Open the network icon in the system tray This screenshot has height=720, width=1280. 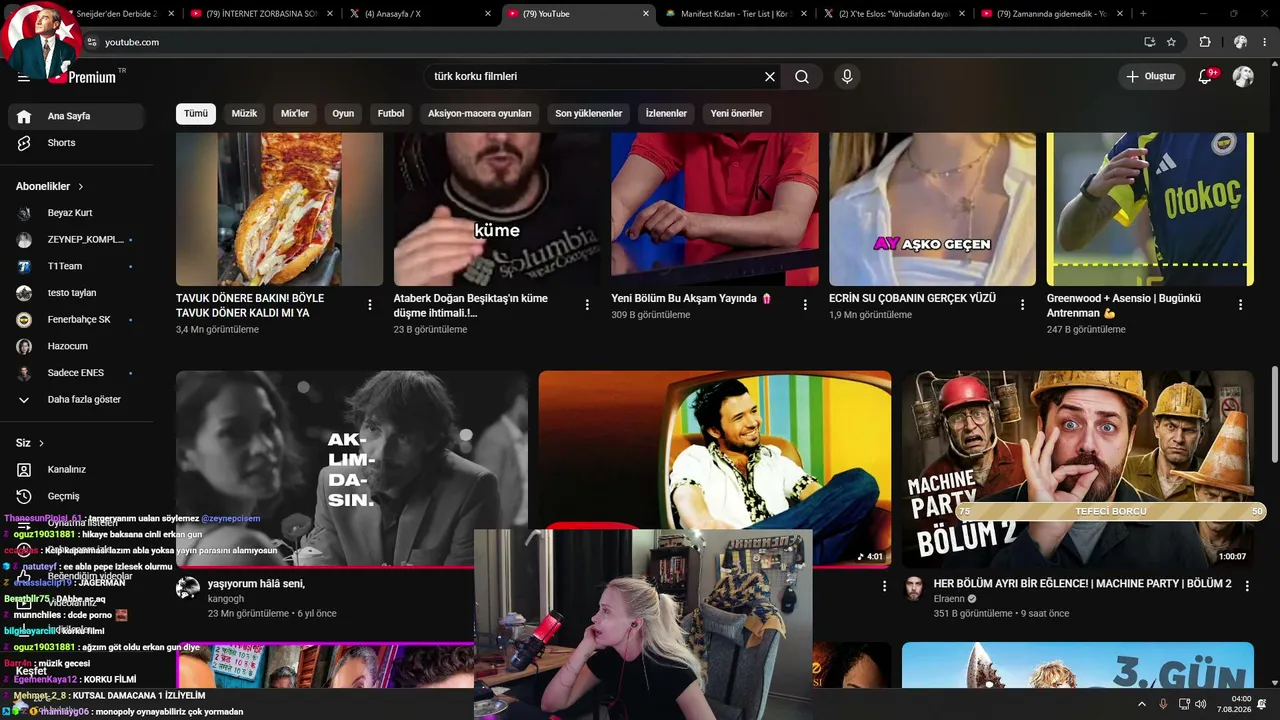[x=1184, y=704]
